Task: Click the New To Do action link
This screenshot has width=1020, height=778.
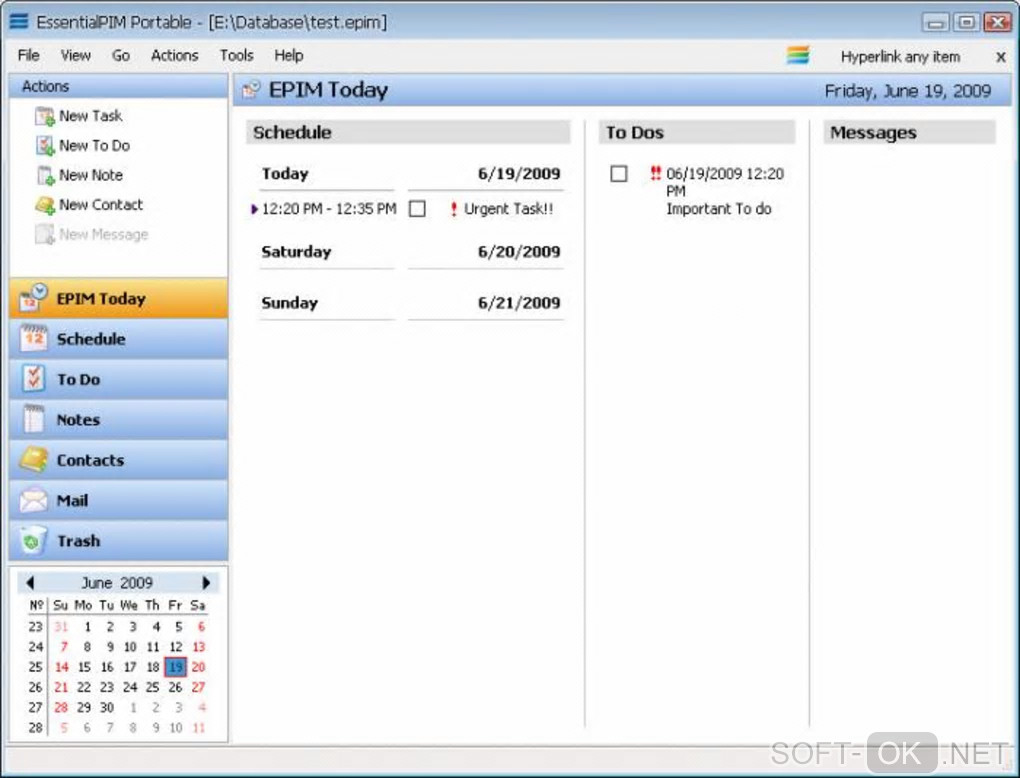Action: tap(94, 146)
